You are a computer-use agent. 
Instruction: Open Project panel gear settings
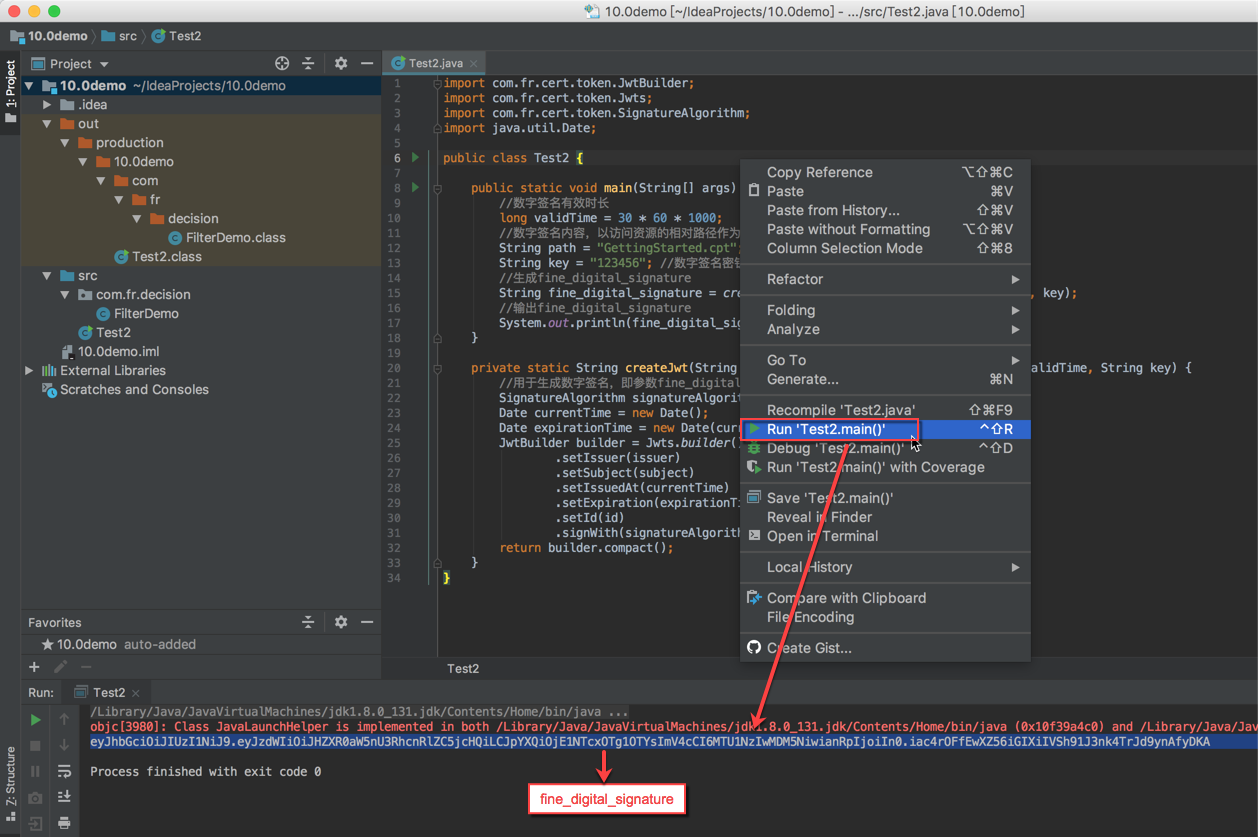pyautogui.click(x=341, y=63)
